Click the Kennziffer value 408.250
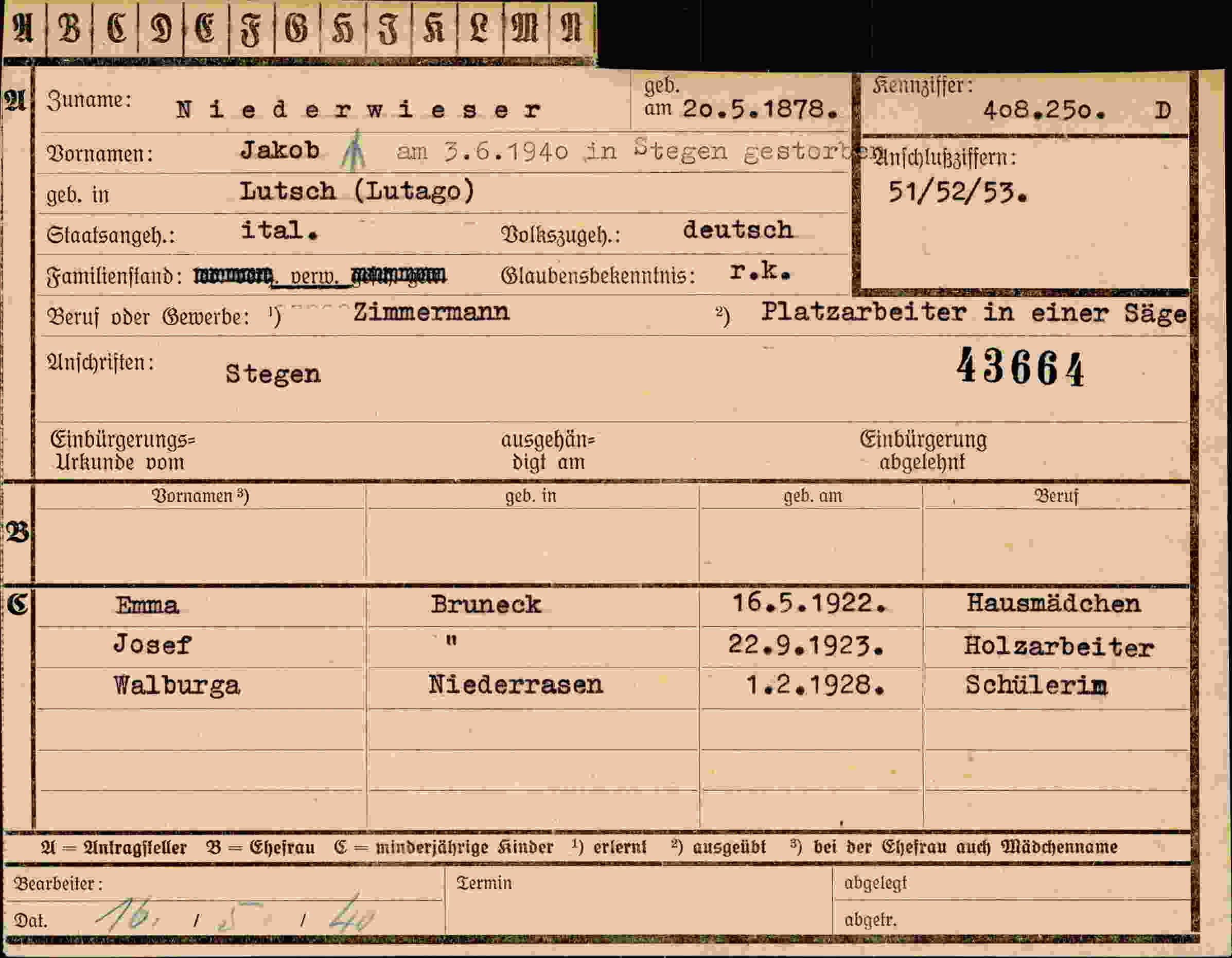 [x=1045, y=110]
